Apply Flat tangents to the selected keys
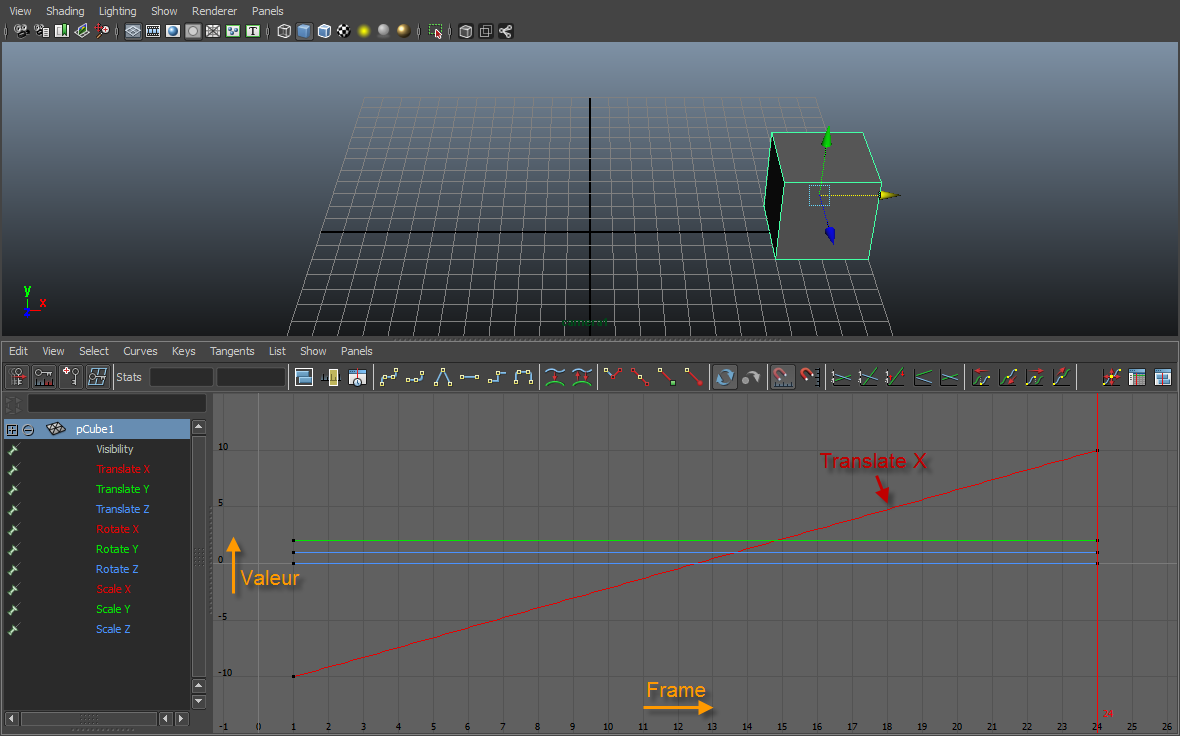1180x736 pixels. click(470, 377)
